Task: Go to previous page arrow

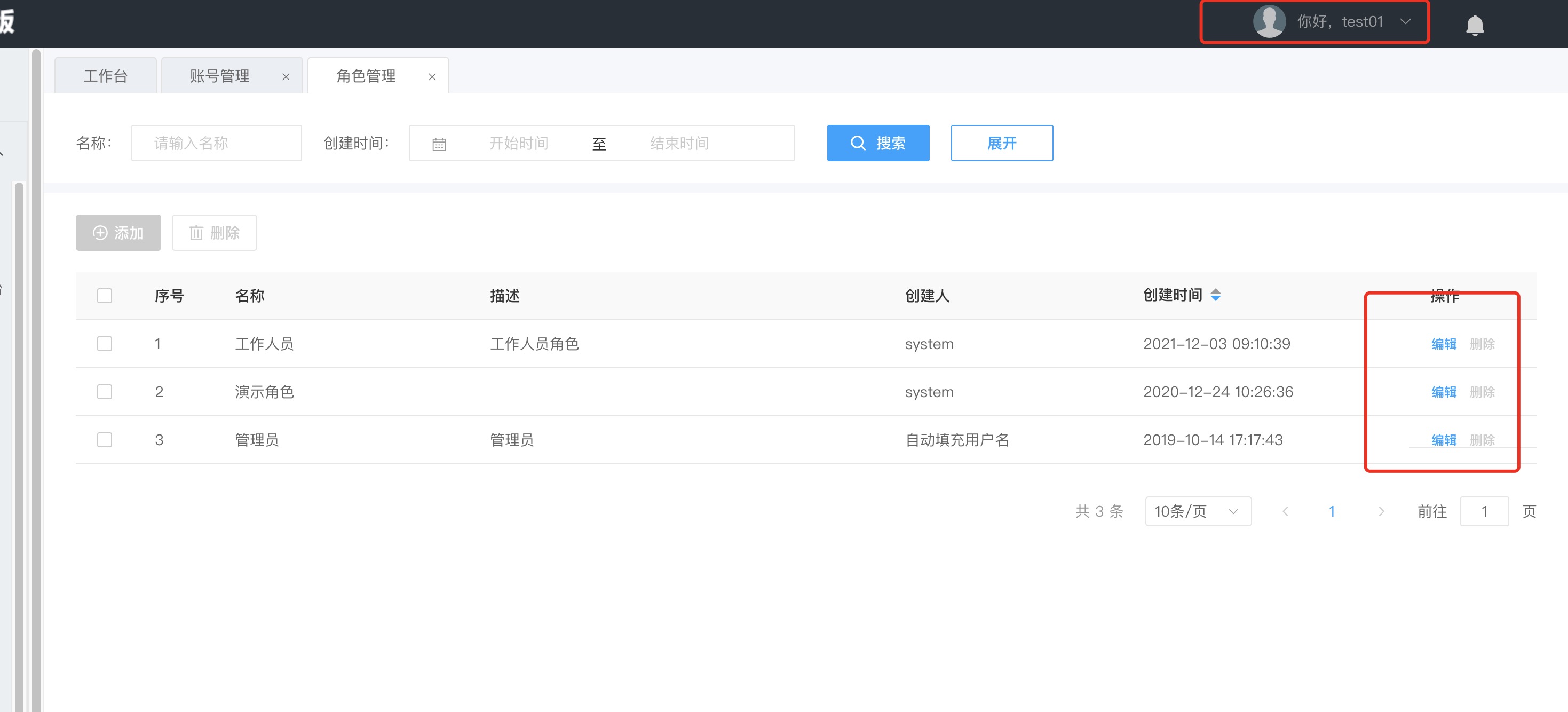Action: (1285, 512)
